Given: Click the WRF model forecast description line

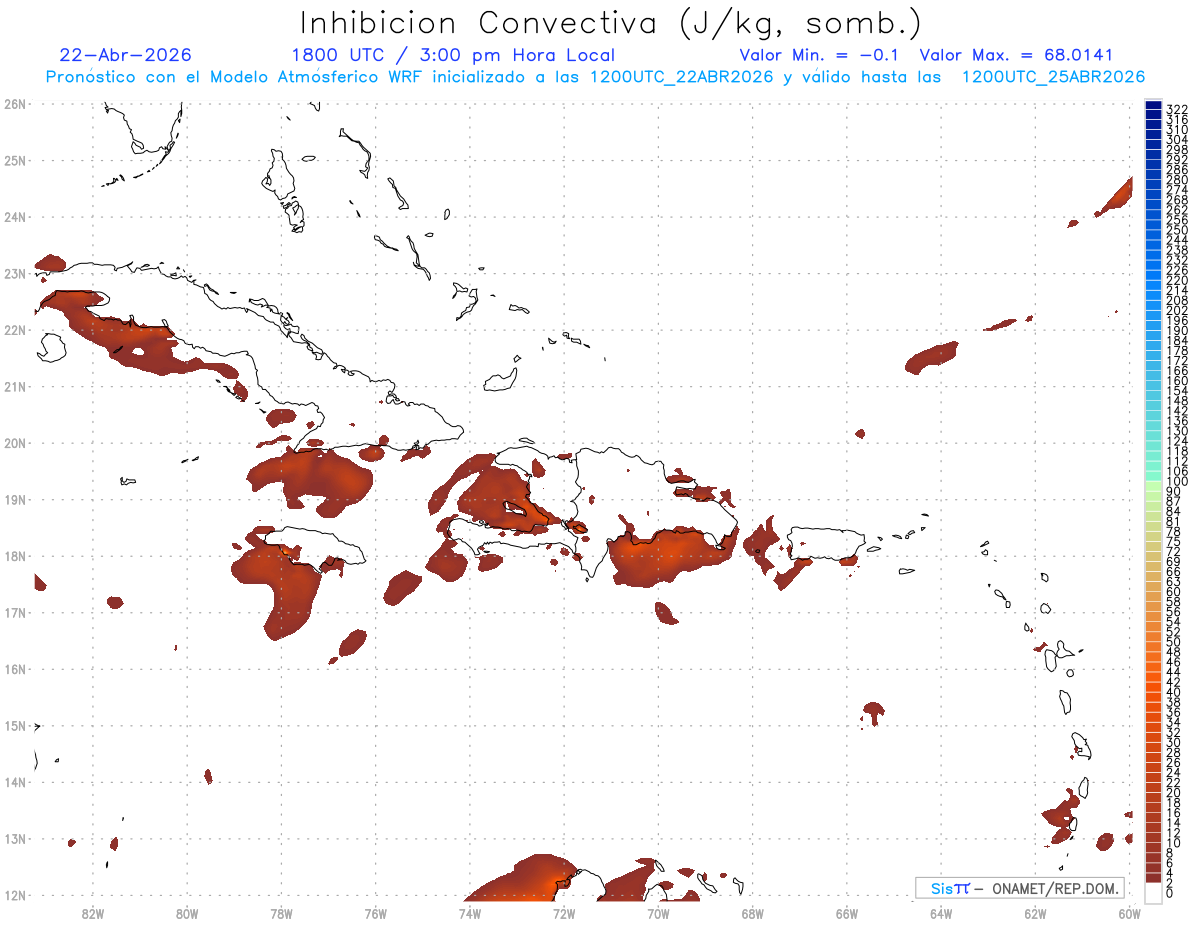Looking at the screenshot, I should (x=595, y=77).
